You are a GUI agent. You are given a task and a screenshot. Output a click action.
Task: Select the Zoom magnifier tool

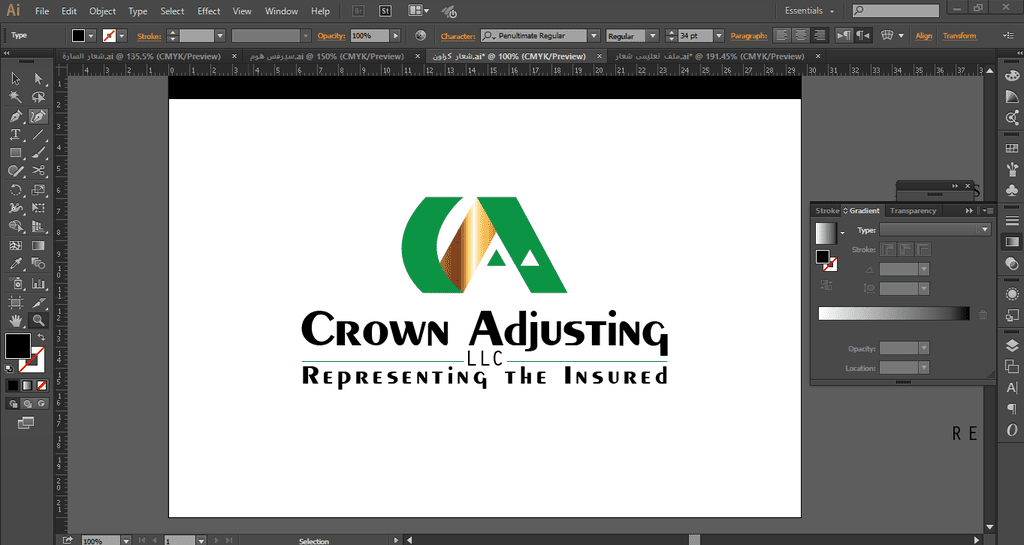coord(39,320)
